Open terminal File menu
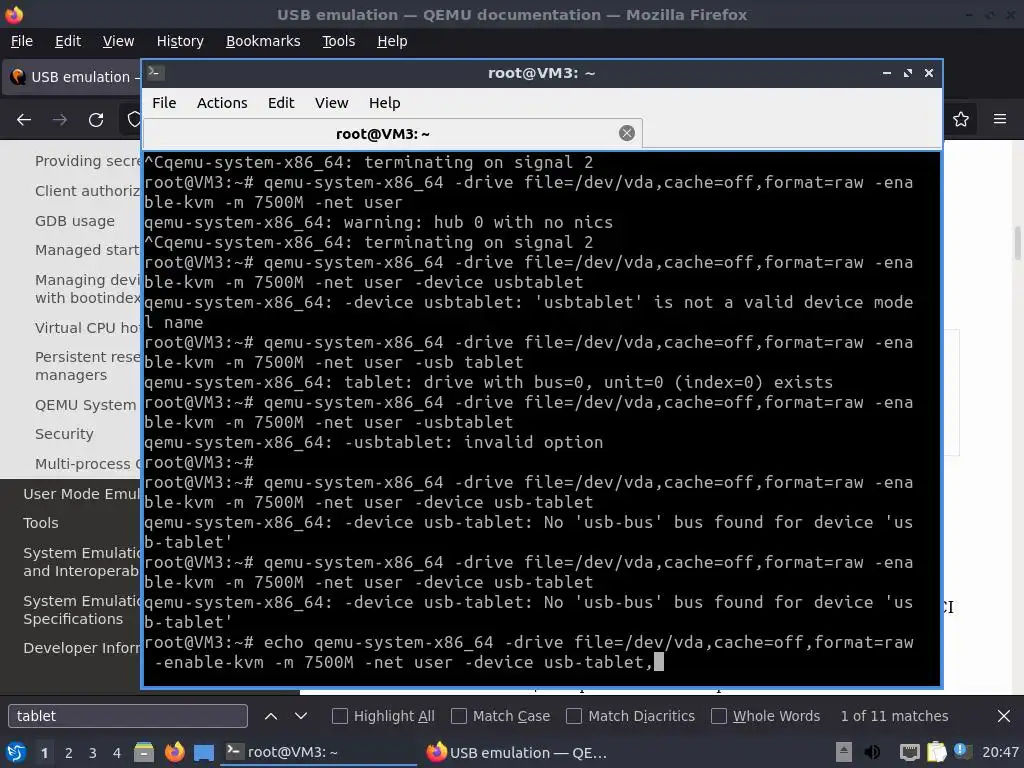 coord(164,103)
